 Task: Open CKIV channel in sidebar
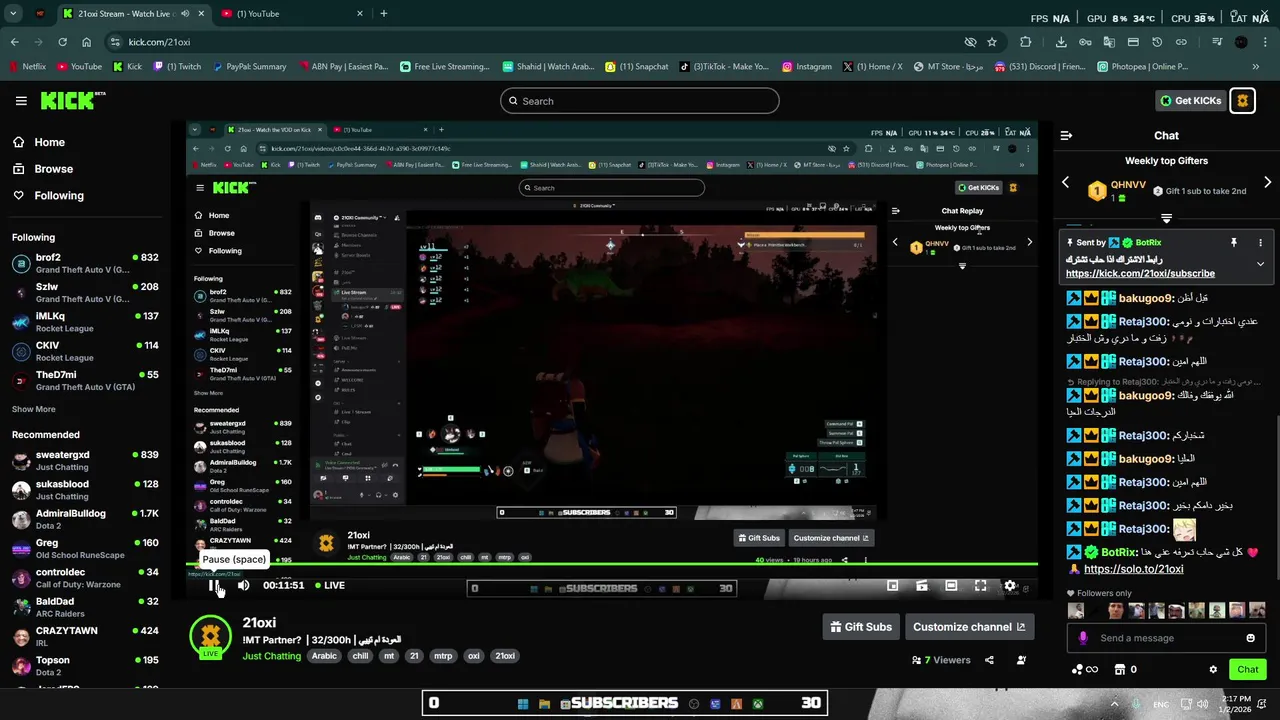(x=85, y=352)
